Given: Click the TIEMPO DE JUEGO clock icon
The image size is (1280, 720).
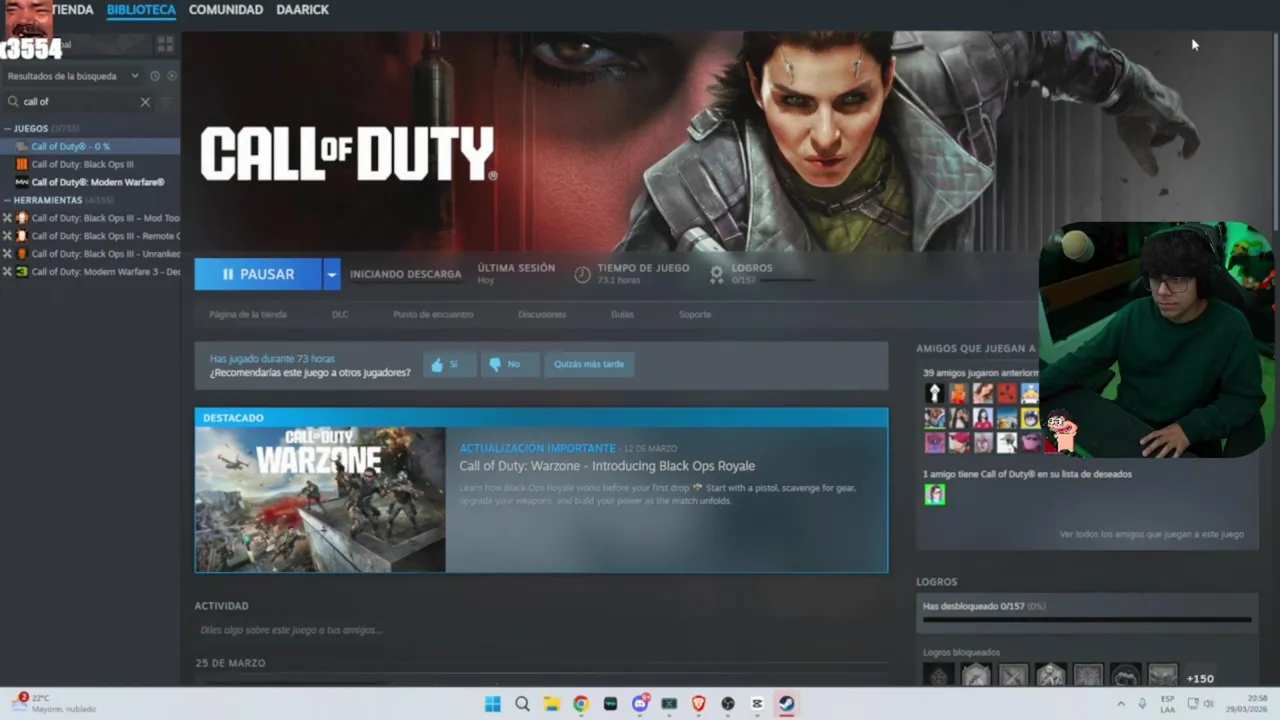Looking at the screenshot, I should [x=582, y=274].
